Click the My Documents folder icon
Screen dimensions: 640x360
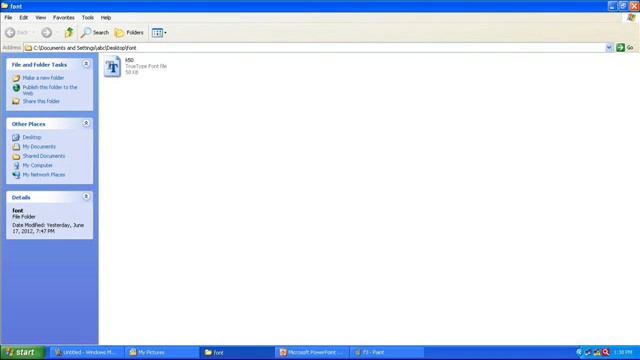16,147
